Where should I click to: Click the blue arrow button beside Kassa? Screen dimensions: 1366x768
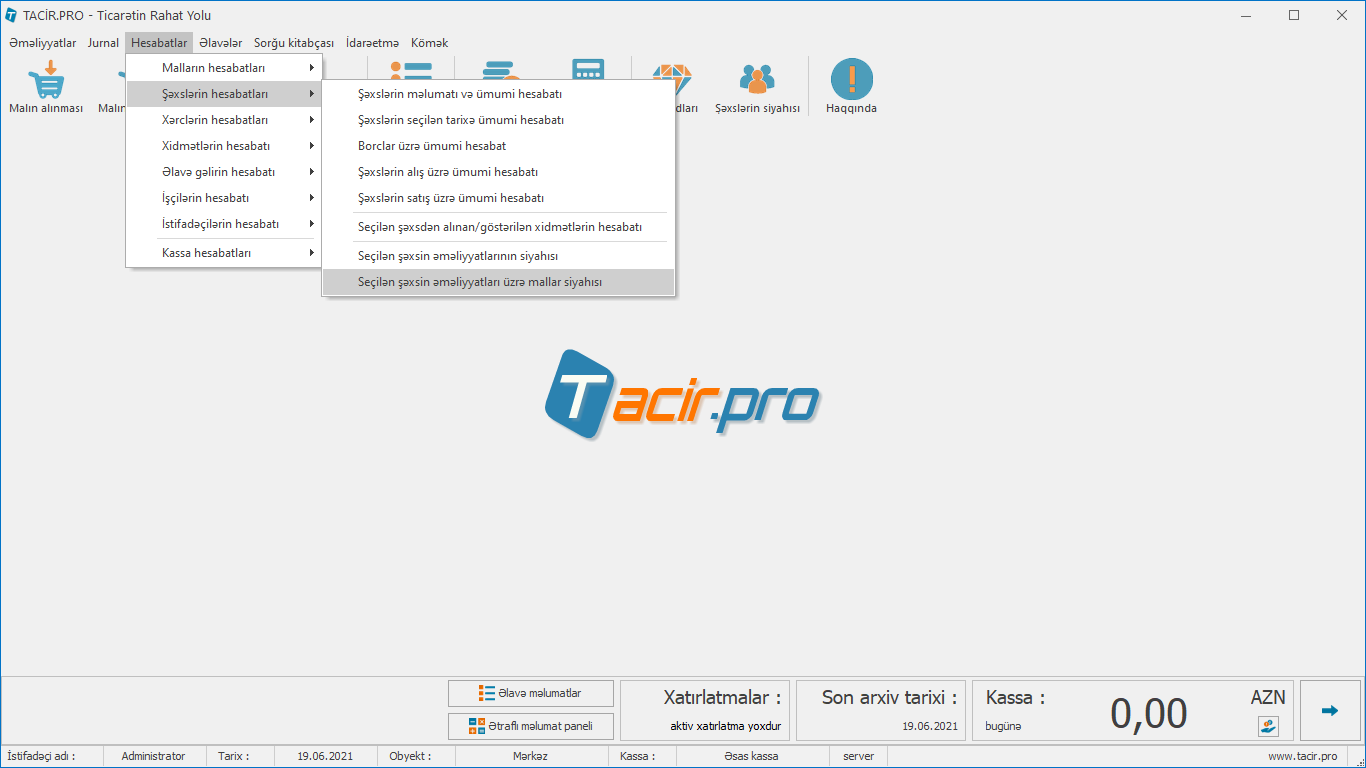(1329, 711)
